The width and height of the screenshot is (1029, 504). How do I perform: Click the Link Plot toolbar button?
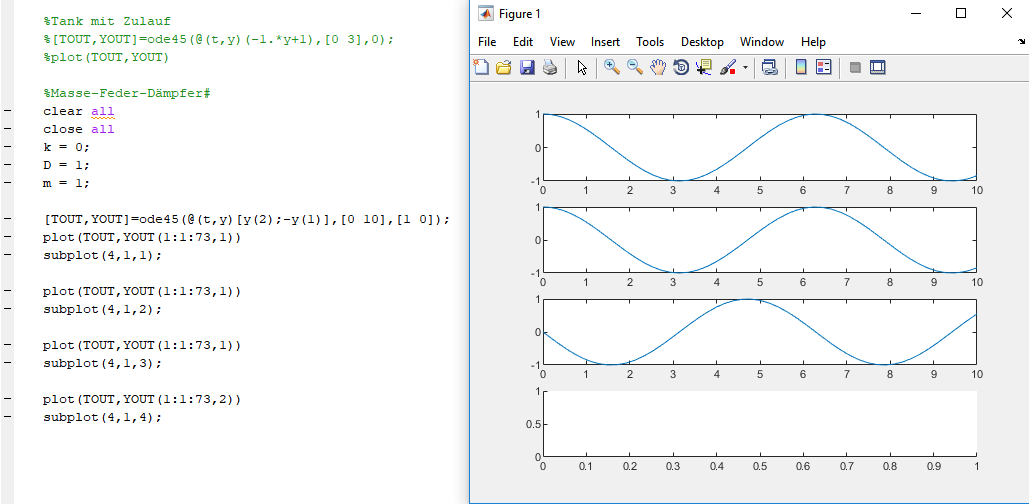pyautogui.click(x=769, y=68)
